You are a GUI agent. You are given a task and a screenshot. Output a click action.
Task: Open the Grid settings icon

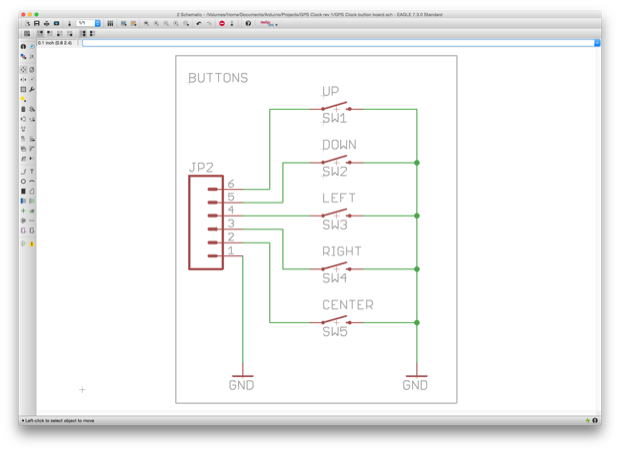point(27,34)
